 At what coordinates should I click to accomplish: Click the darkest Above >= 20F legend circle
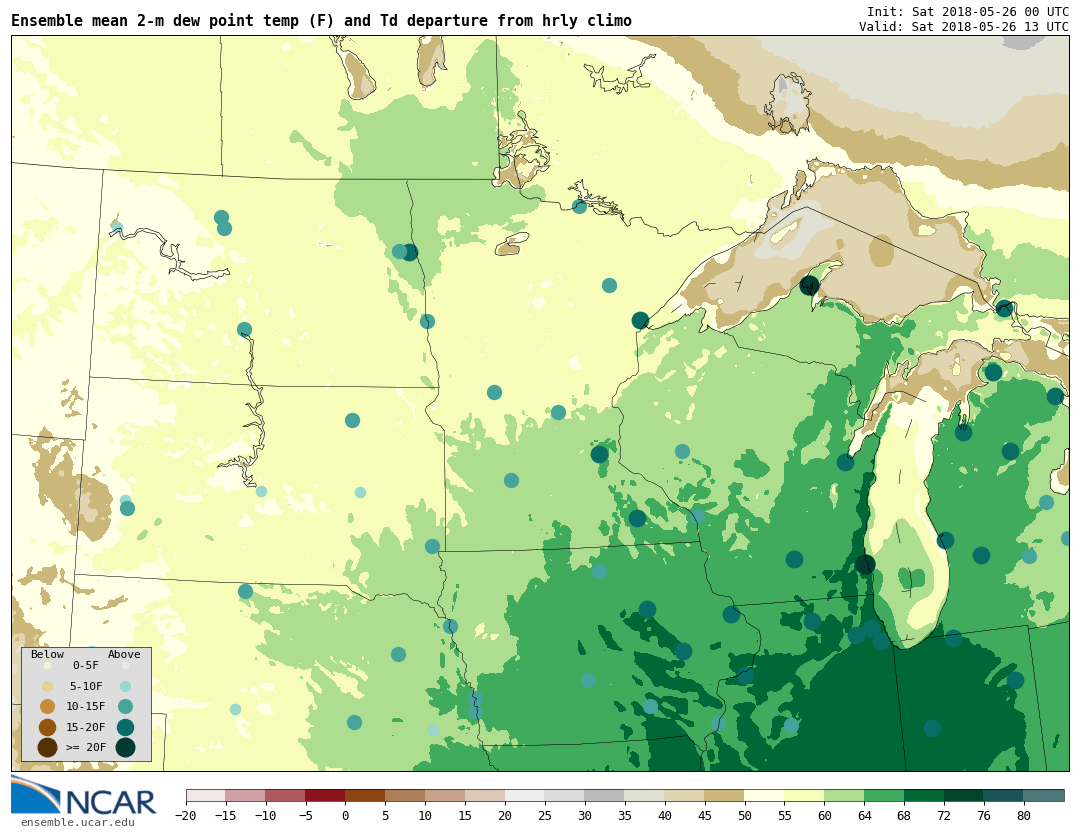click(125, 747)
